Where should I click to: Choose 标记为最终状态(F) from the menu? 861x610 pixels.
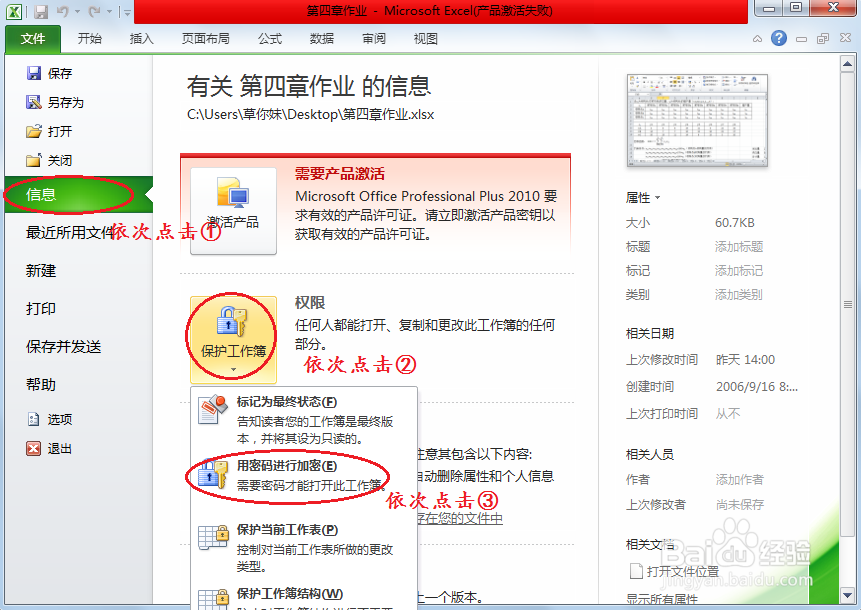304,419
